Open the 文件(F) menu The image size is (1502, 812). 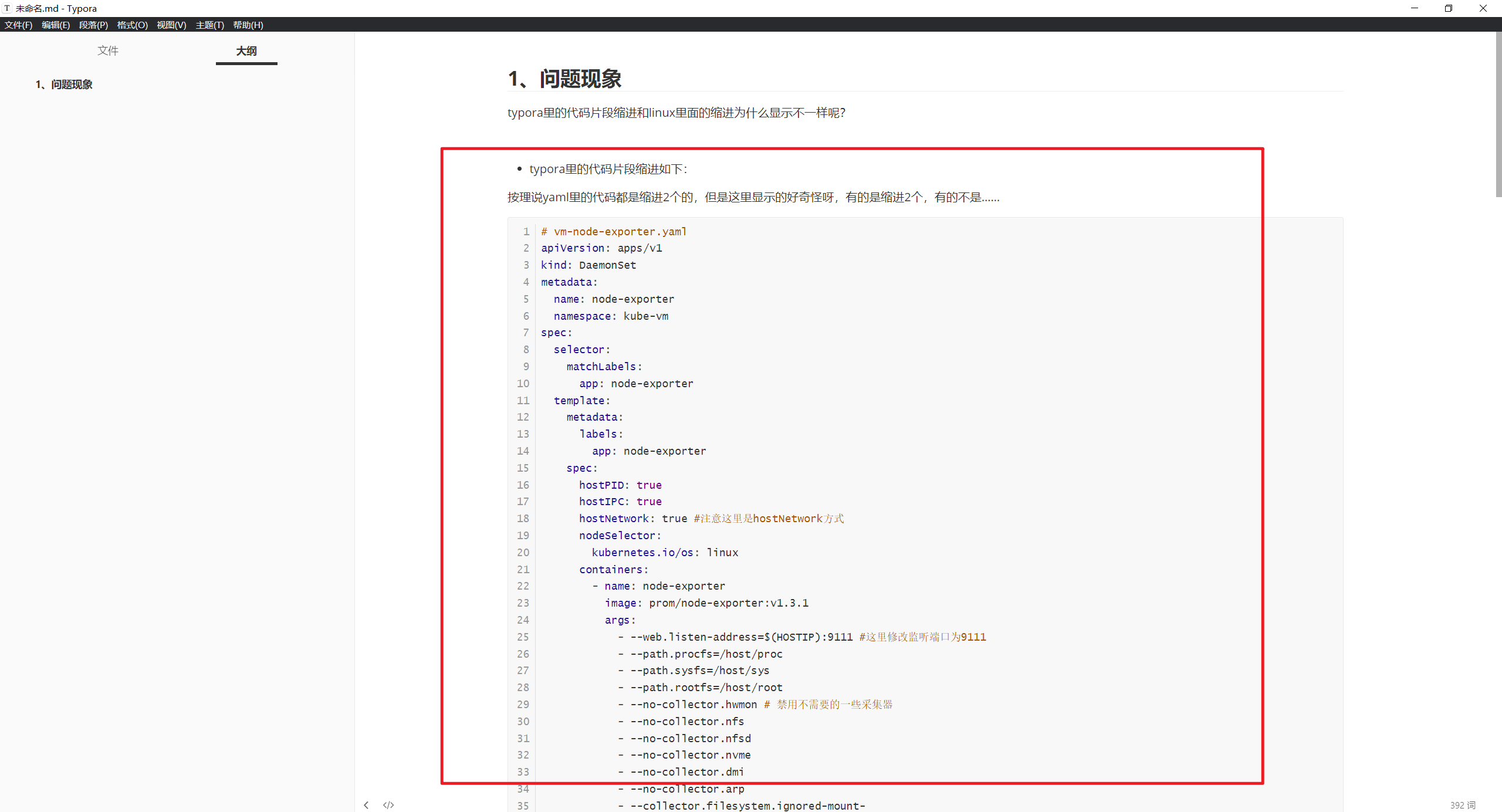point(18,25)
